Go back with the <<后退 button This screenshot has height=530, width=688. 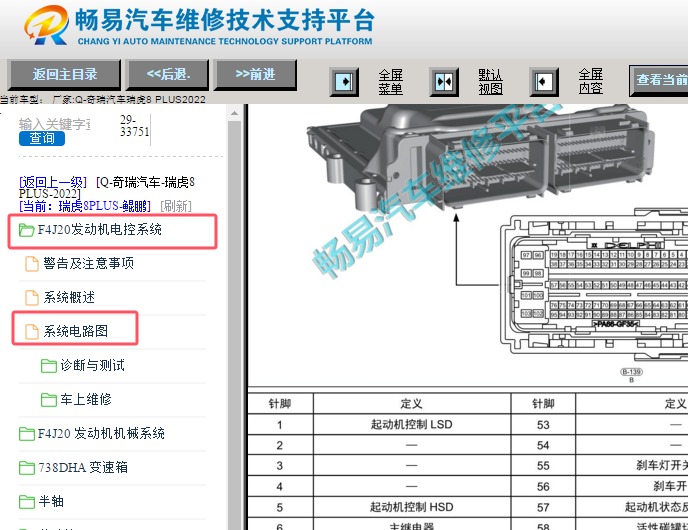(168, 75)
